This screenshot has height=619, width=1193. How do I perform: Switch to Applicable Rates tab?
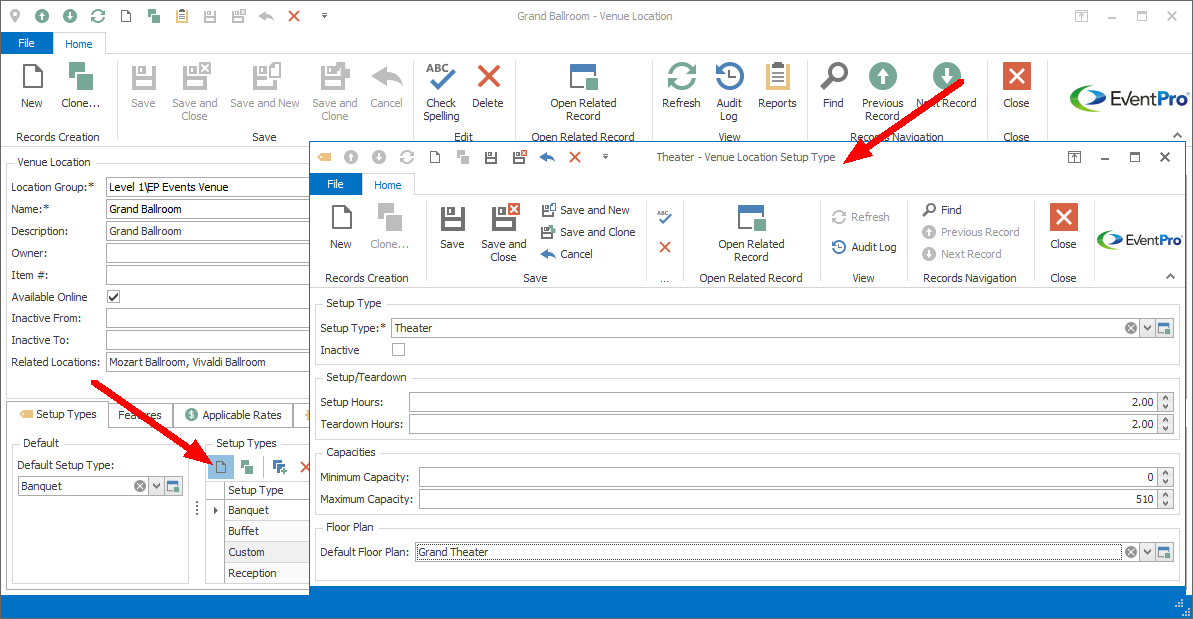click(x=234, y=415)
